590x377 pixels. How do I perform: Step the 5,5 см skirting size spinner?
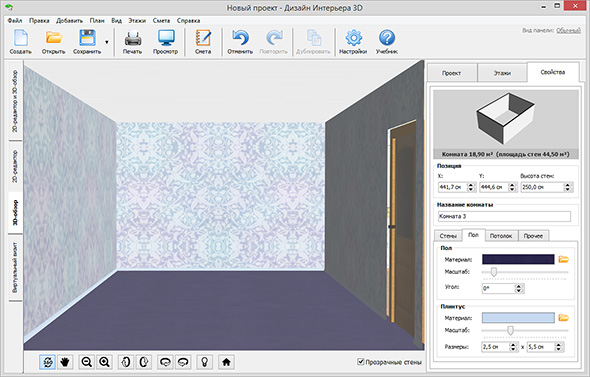pyautogui.click(x=559, y=347)
